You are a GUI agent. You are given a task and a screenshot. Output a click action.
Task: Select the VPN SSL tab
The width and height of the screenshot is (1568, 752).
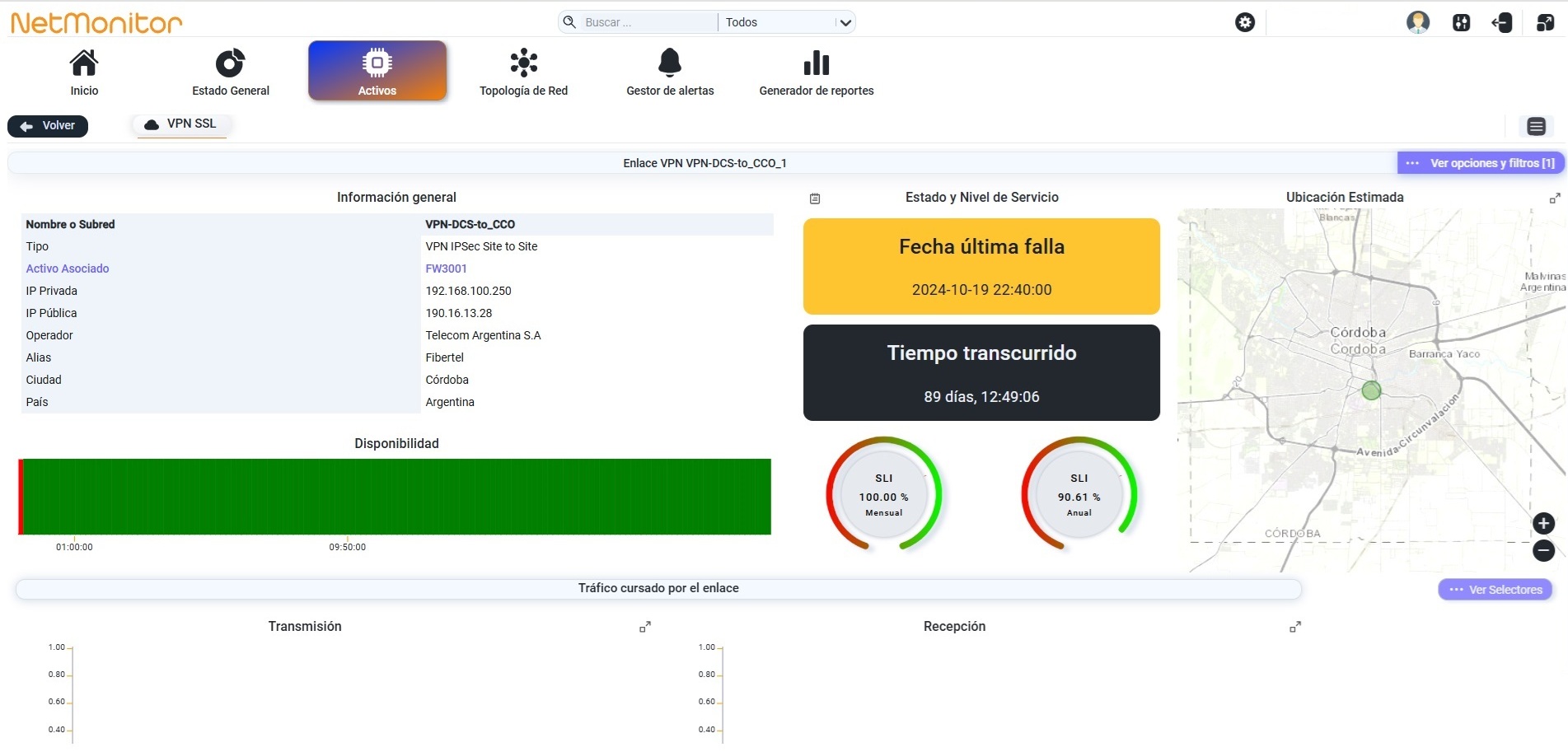pos(181,124)
